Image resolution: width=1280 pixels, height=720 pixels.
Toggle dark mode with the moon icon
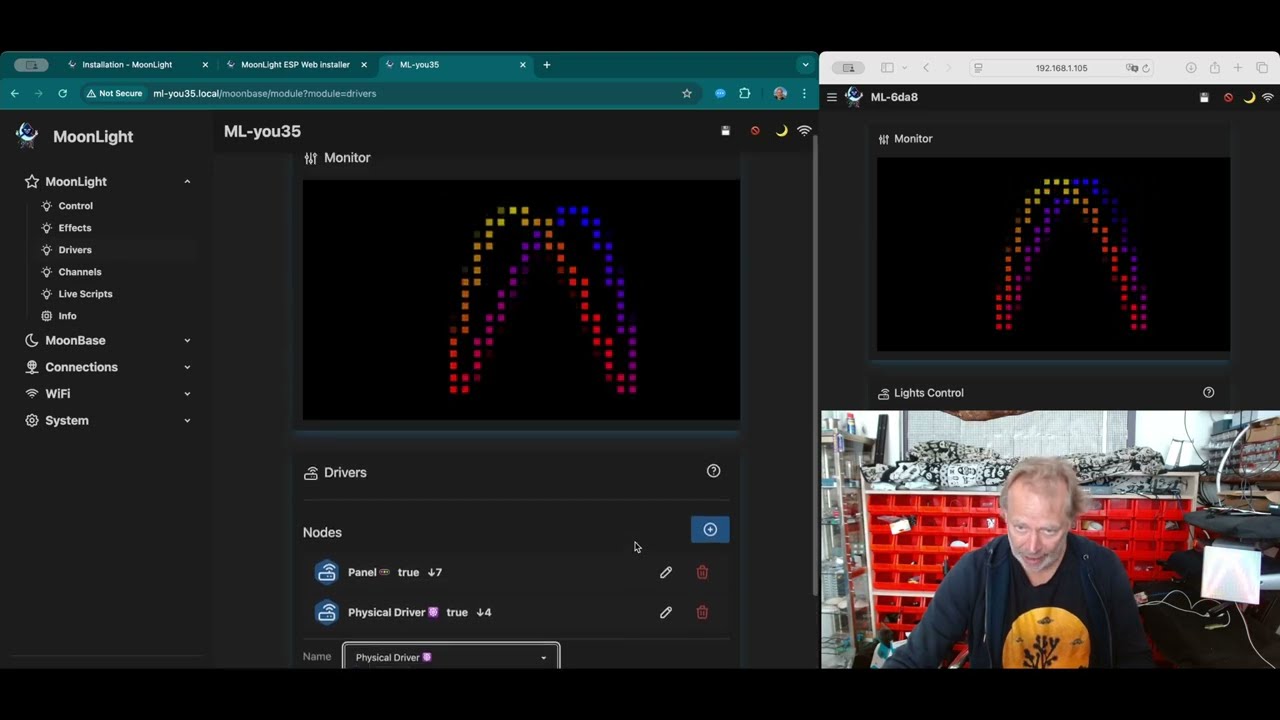click(x=781, y=131)
